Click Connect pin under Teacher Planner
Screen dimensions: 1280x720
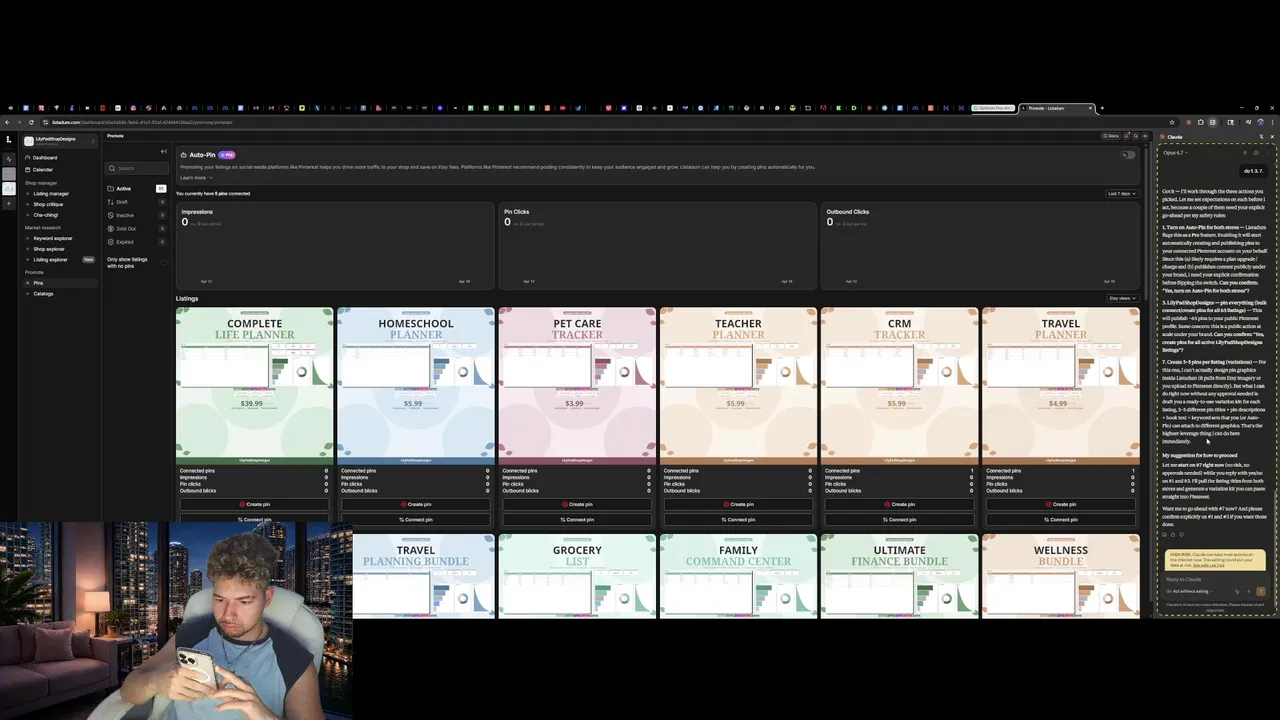(x=738, y=519)
